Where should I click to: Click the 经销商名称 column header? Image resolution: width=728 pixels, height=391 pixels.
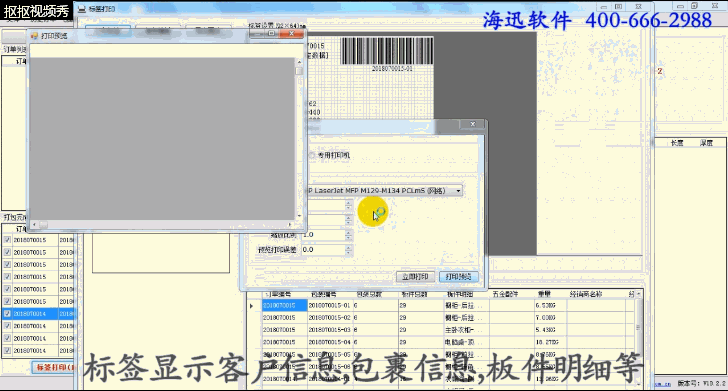tap(585, 294)
